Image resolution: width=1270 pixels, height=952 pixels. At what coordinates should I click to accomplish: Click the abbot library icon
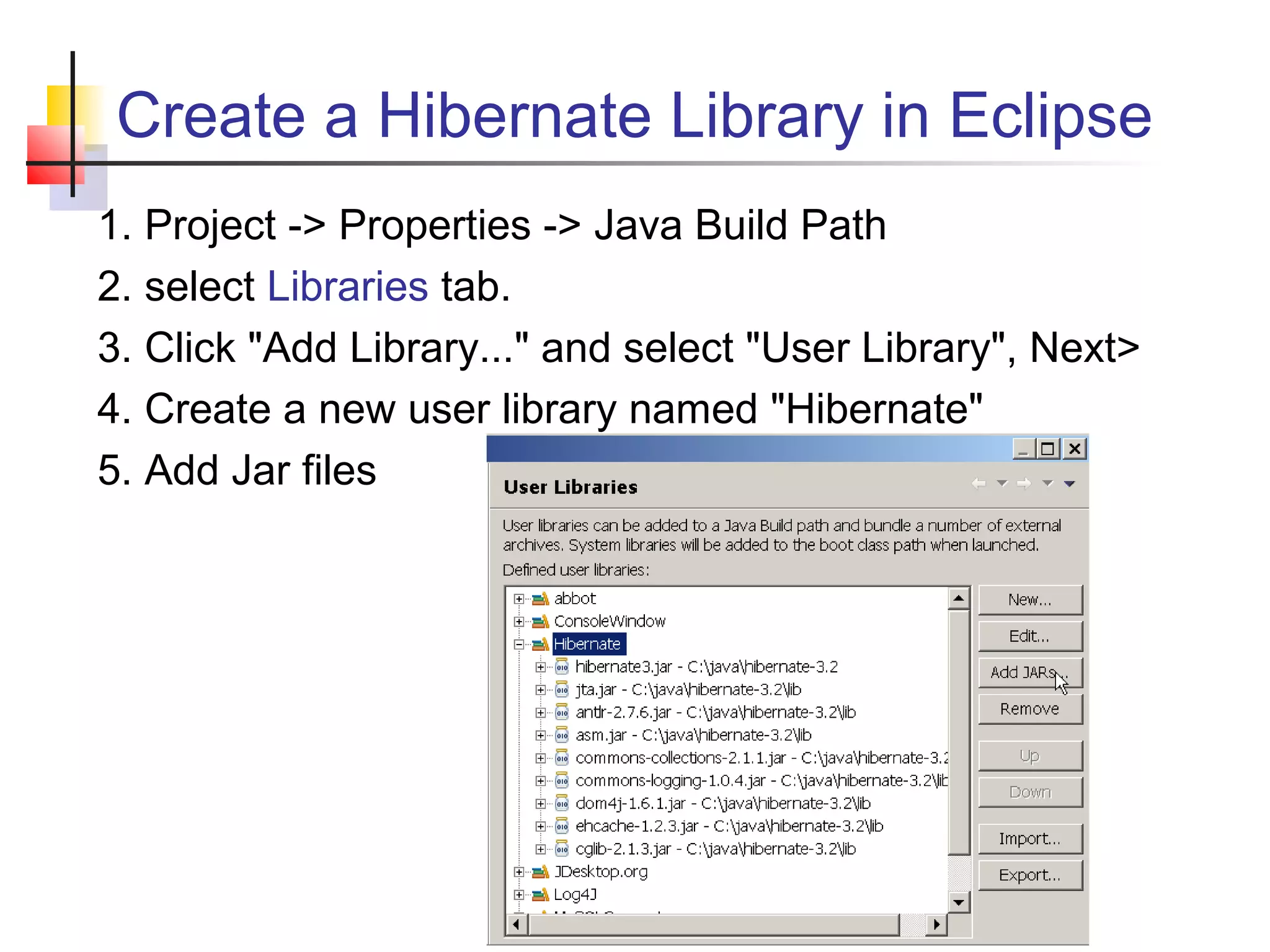541,599
